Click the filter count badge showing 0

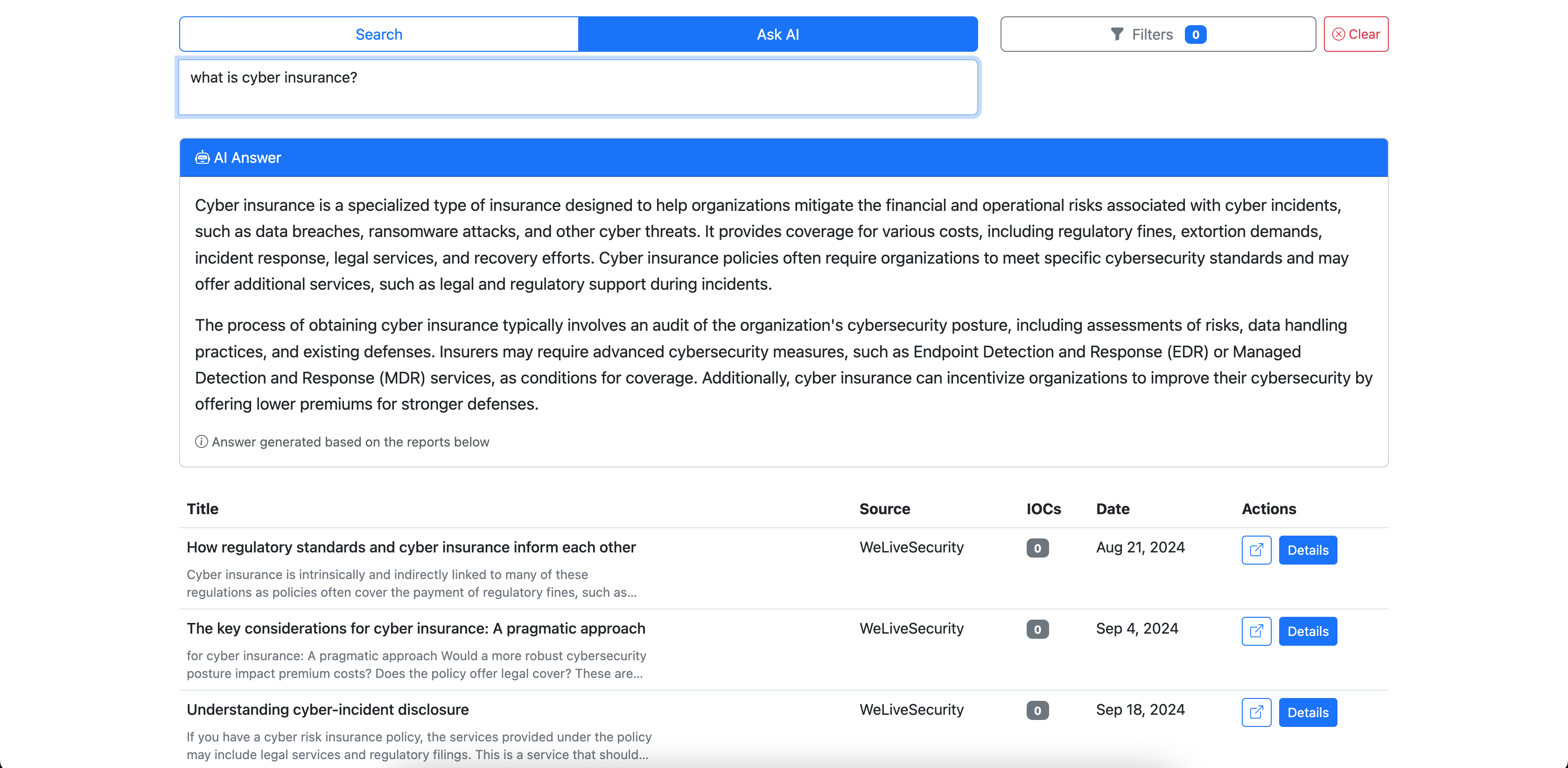(x=1196, y=34)
